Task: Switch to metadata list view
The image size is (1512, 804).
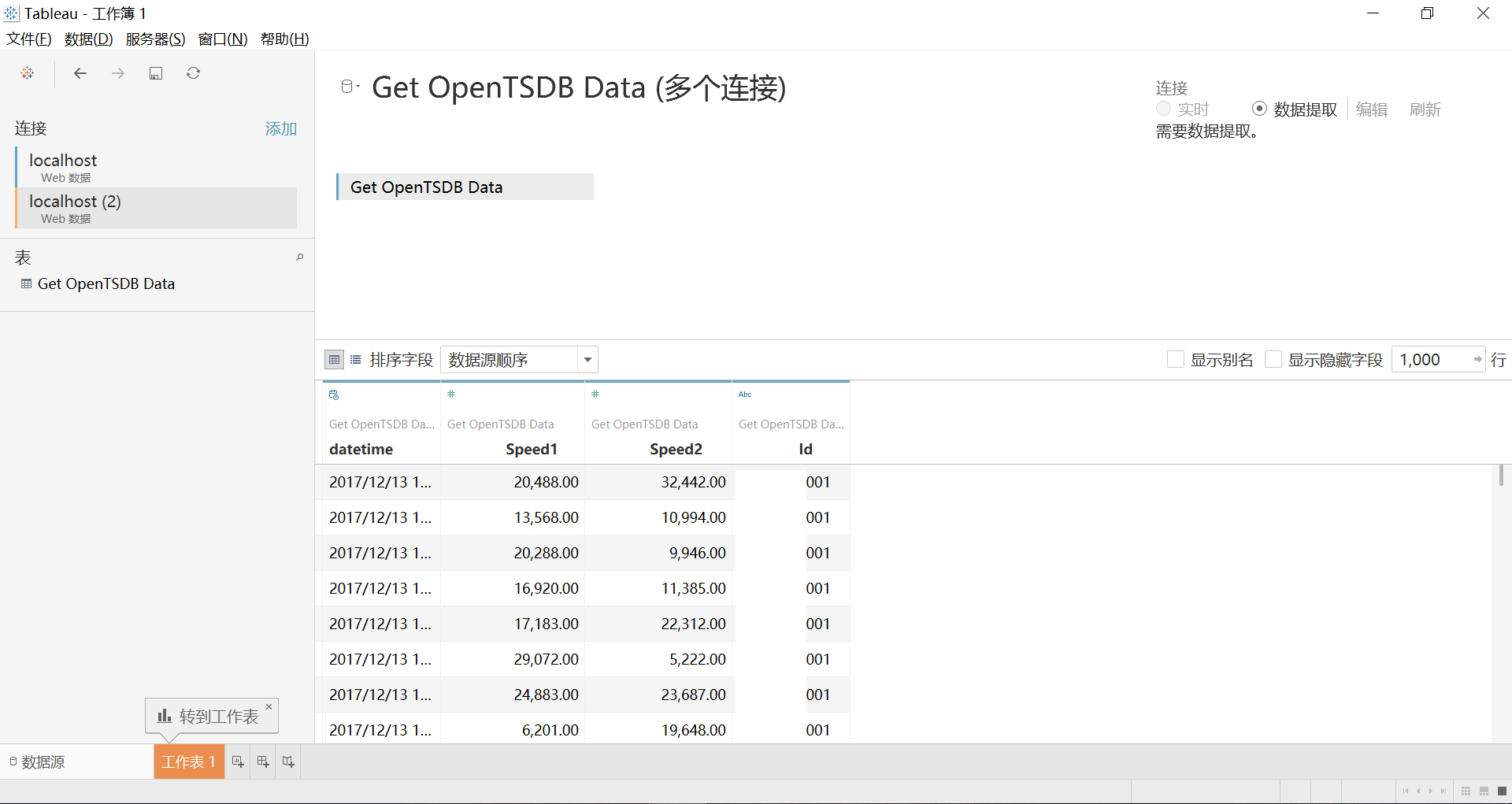Action: pyautogui.click(x=355, y=360)
